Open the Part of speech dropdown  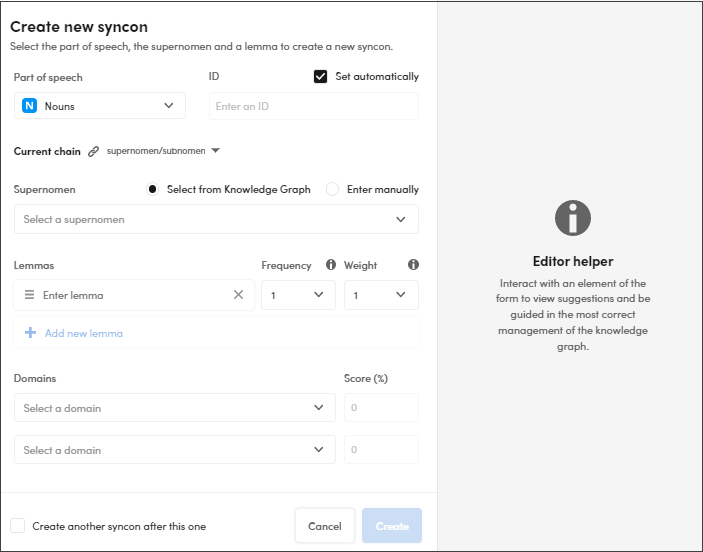tap(100, 106)
